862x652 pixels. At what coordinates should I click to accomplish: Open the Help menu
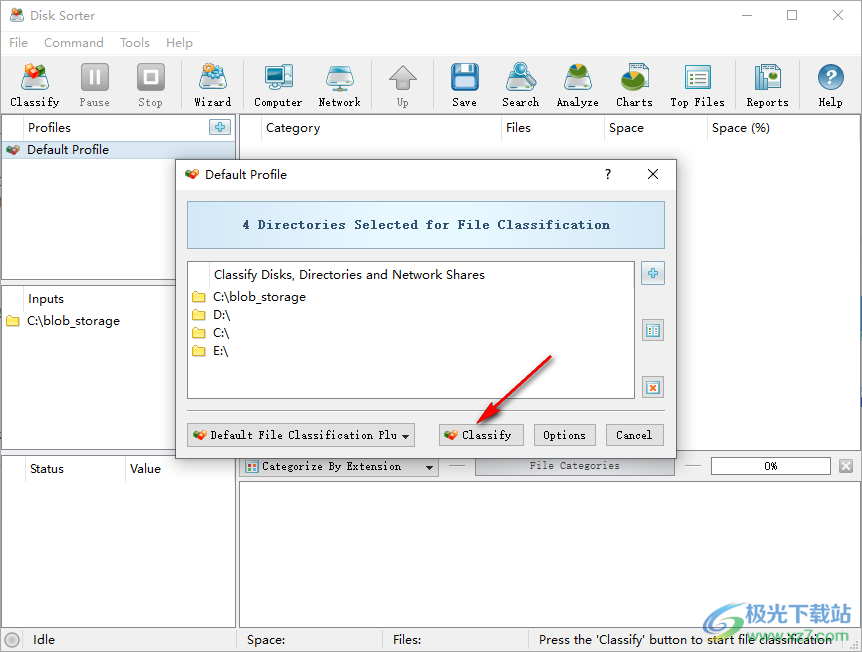tap(179, 42)
